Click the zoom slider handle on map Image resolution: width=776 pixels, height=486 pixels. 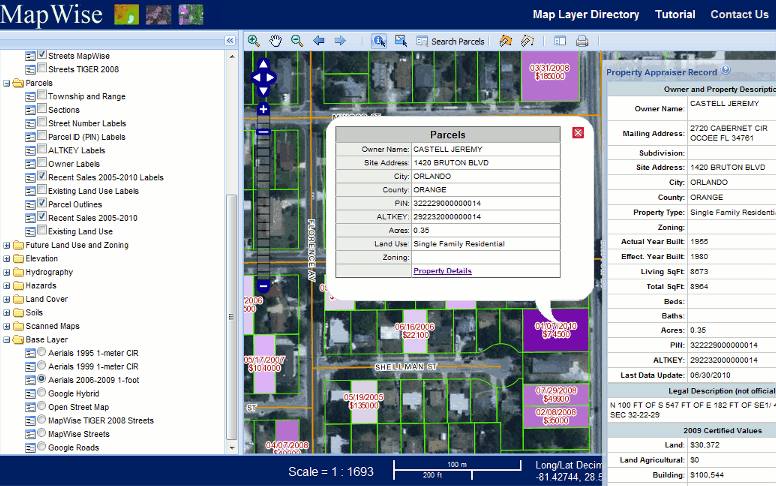pos(263,132)
